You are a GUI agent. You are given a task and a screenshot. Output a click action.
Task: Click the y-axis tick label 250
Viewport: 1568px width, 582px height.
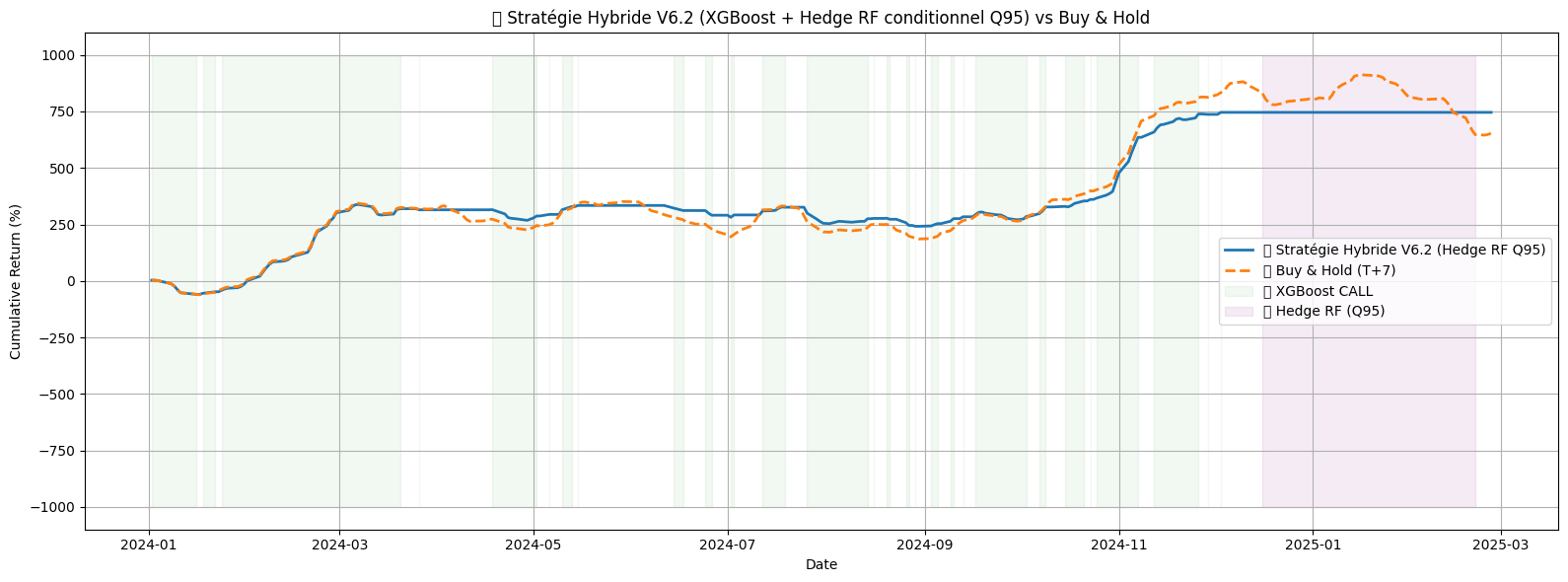tap(63, 225)
